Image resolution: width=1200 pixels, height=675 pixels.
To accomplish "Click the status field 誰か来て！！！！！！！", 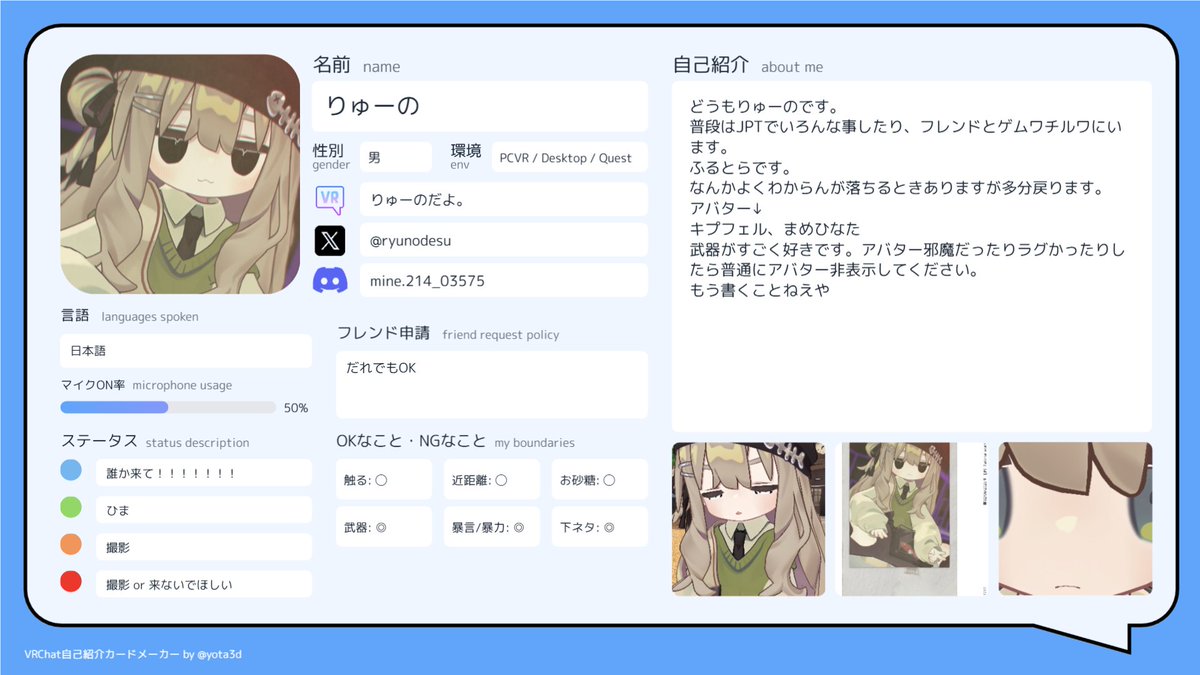I will click(x=204, y=473).
